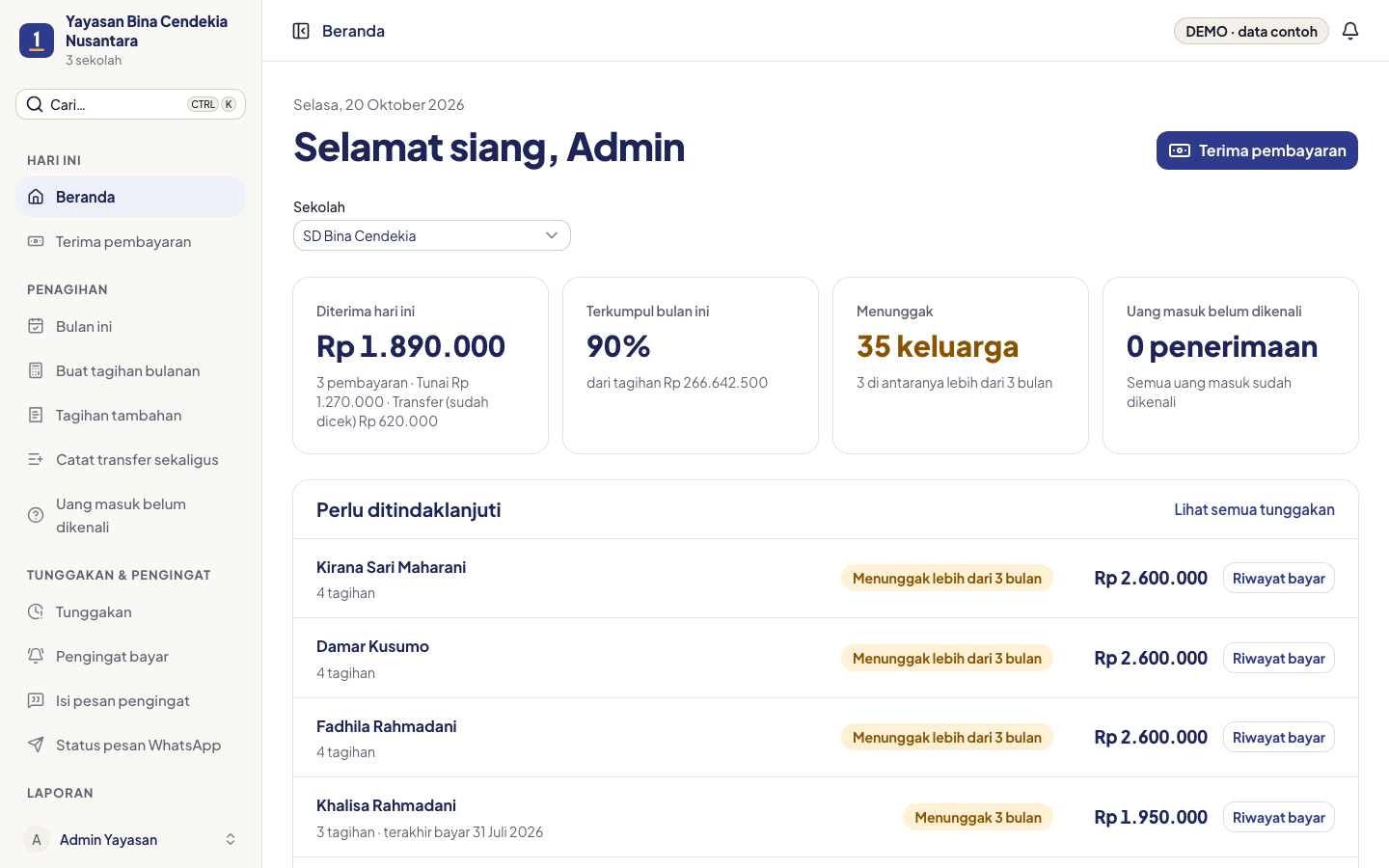Toggle the sidebar collapse icon
Image resolution: width=1389 pixels, height=868 pixels.
[301, 31]
